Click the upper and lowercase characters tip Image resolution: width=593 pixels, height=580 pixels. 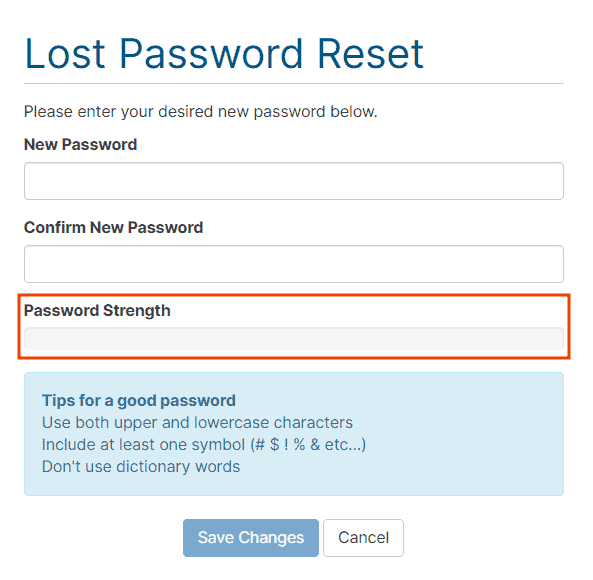[197, 423]
